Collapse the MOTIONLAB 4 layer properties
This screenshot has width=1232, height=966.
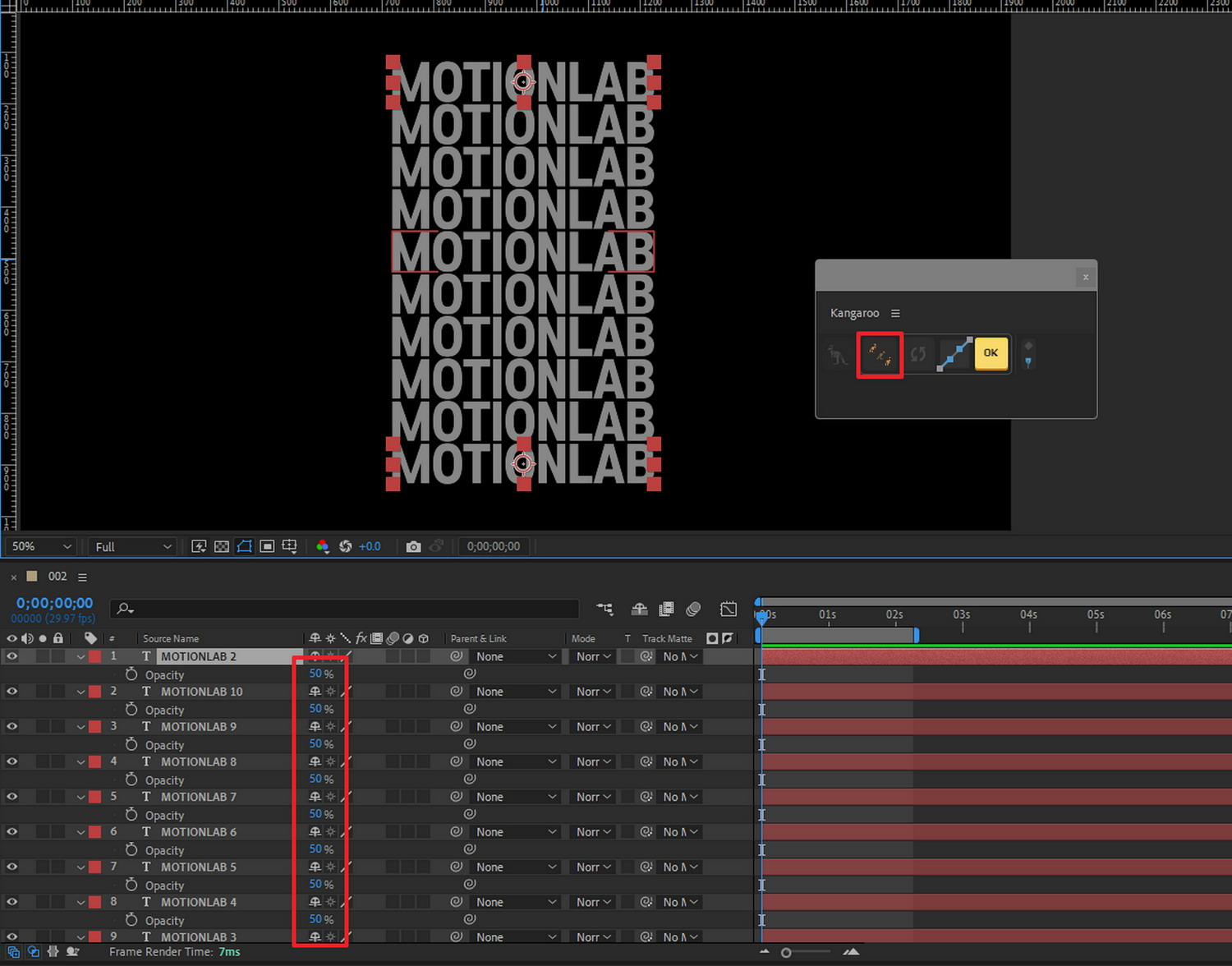(80, 903)
